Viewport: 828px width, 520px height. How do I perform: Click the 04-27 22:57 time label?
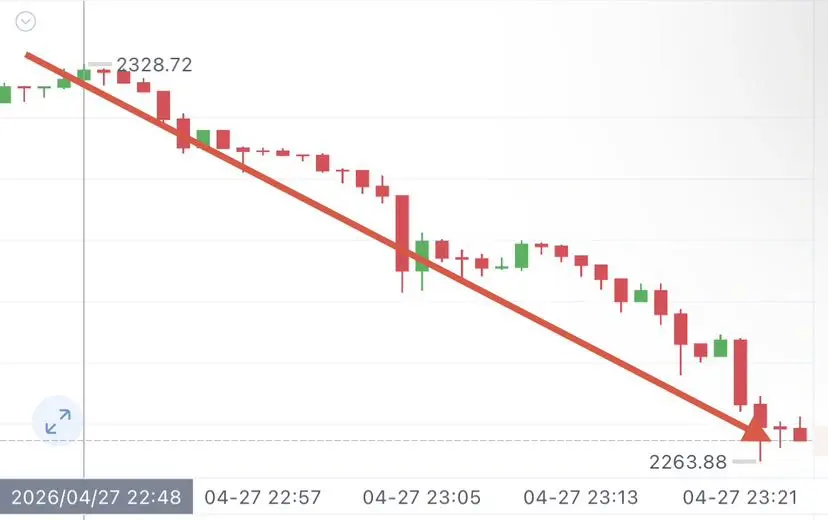pyautogui.click(x=262, y=497)
